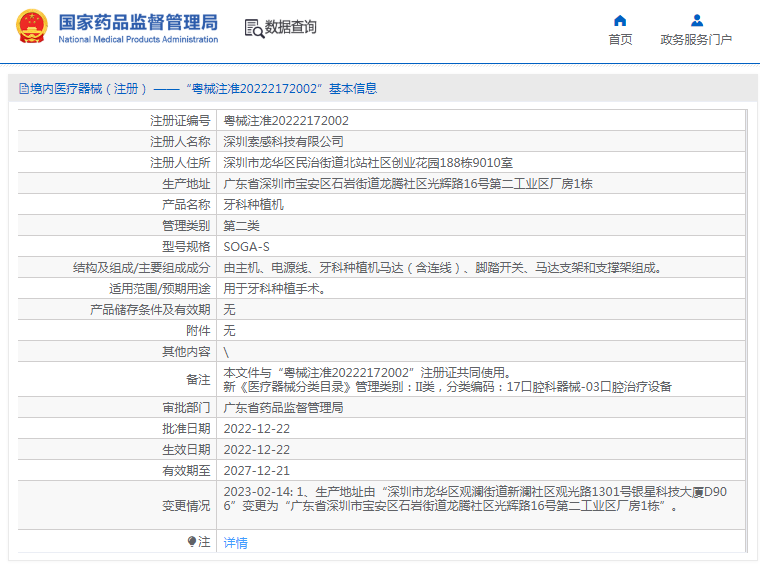
Task: Select 广东省药品监督管理局 approval department
Action: [283, 408]
